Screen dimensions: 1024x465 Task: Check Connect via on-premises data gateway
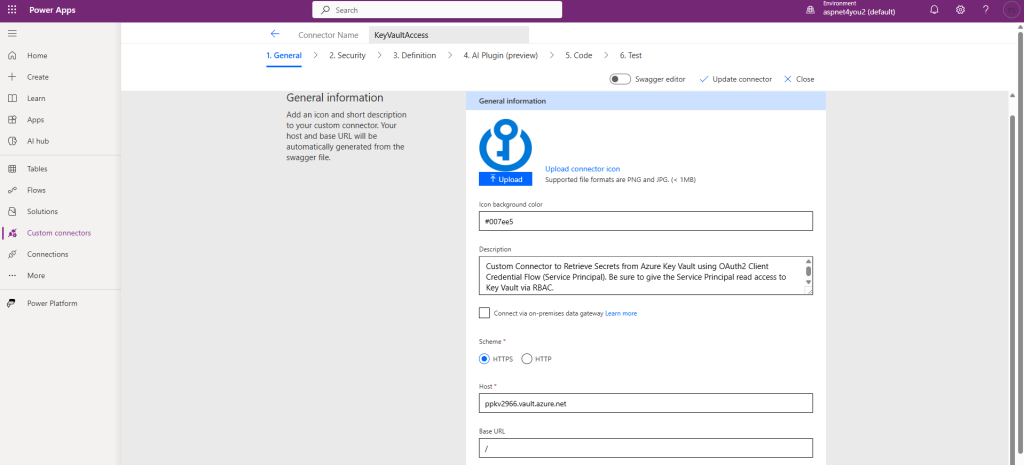(484, 313)
